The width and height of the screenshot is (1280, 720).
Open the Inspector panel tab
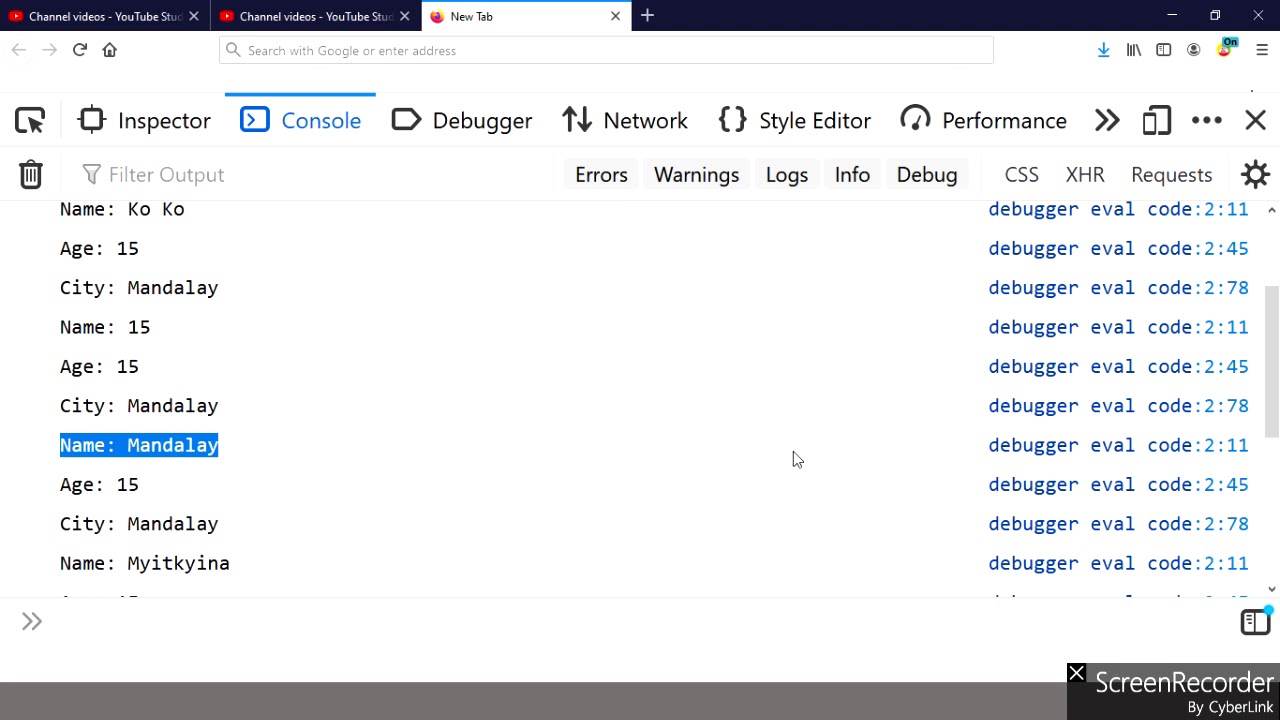[x=145, y=121]
